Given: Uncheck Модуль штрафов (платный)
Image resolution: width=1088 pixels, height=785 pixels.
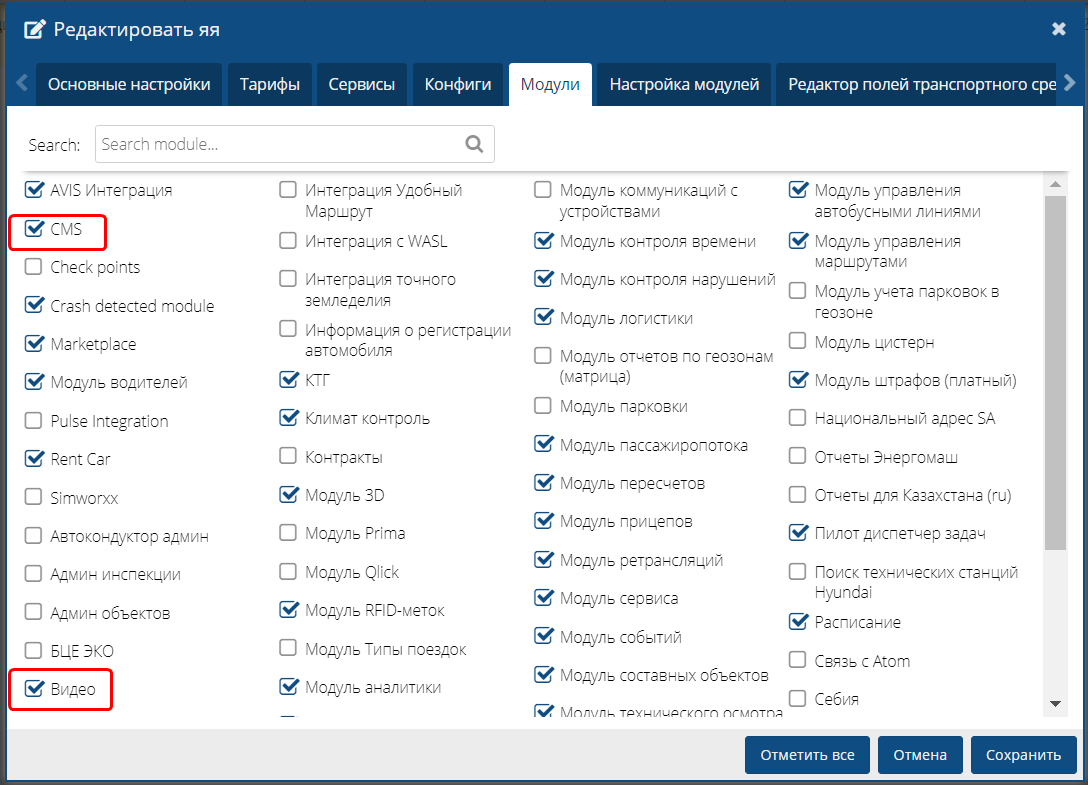Looking at the screenshot, I should pyautogui.click(x=798, y=380).
